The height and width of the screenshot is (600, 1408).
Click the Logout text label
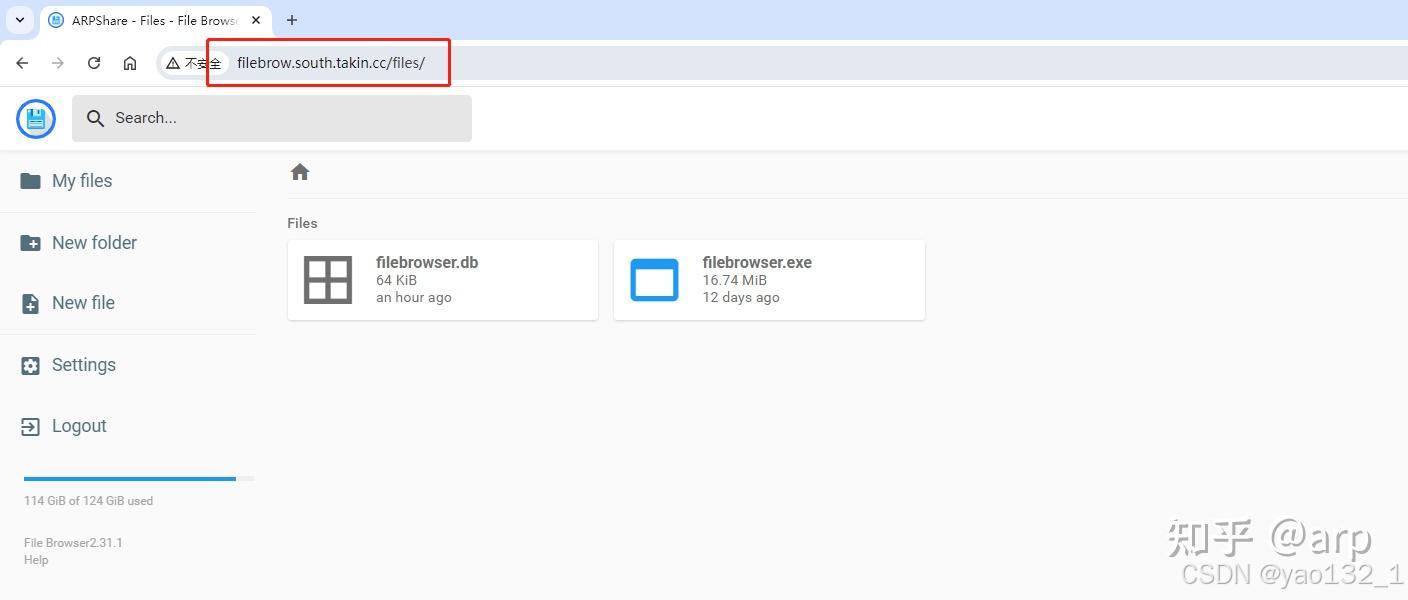pos(79,425)
